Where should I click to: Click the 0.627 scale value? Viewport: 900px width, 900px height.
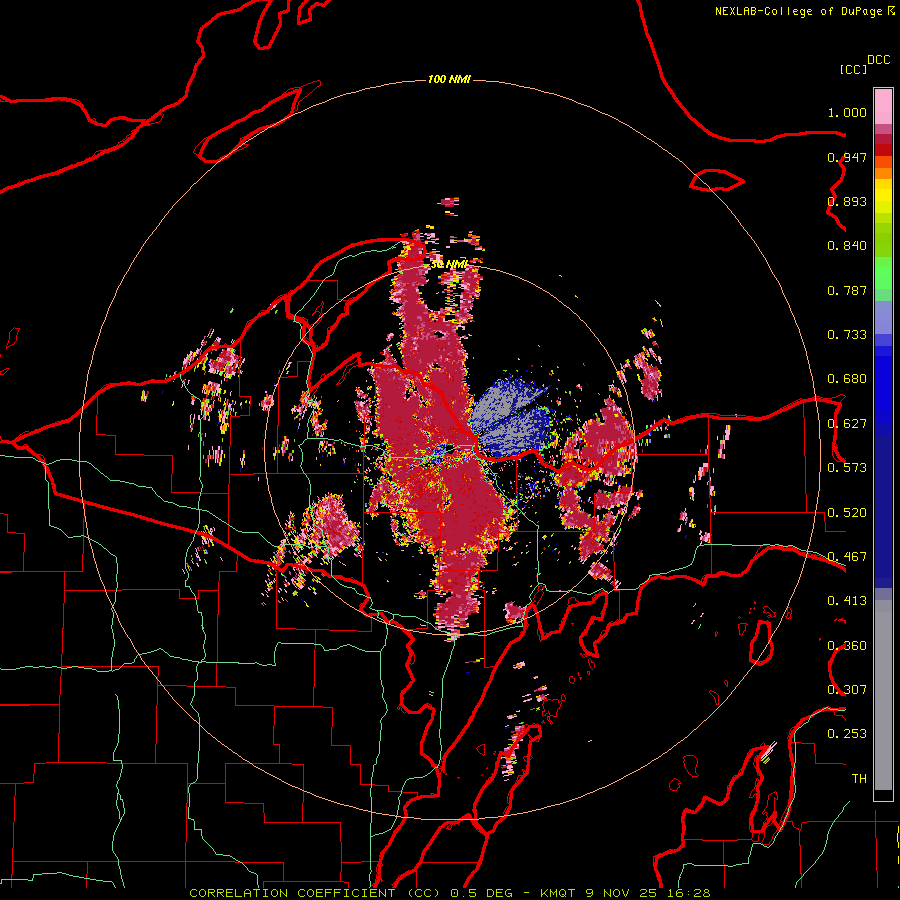(847, 424)
